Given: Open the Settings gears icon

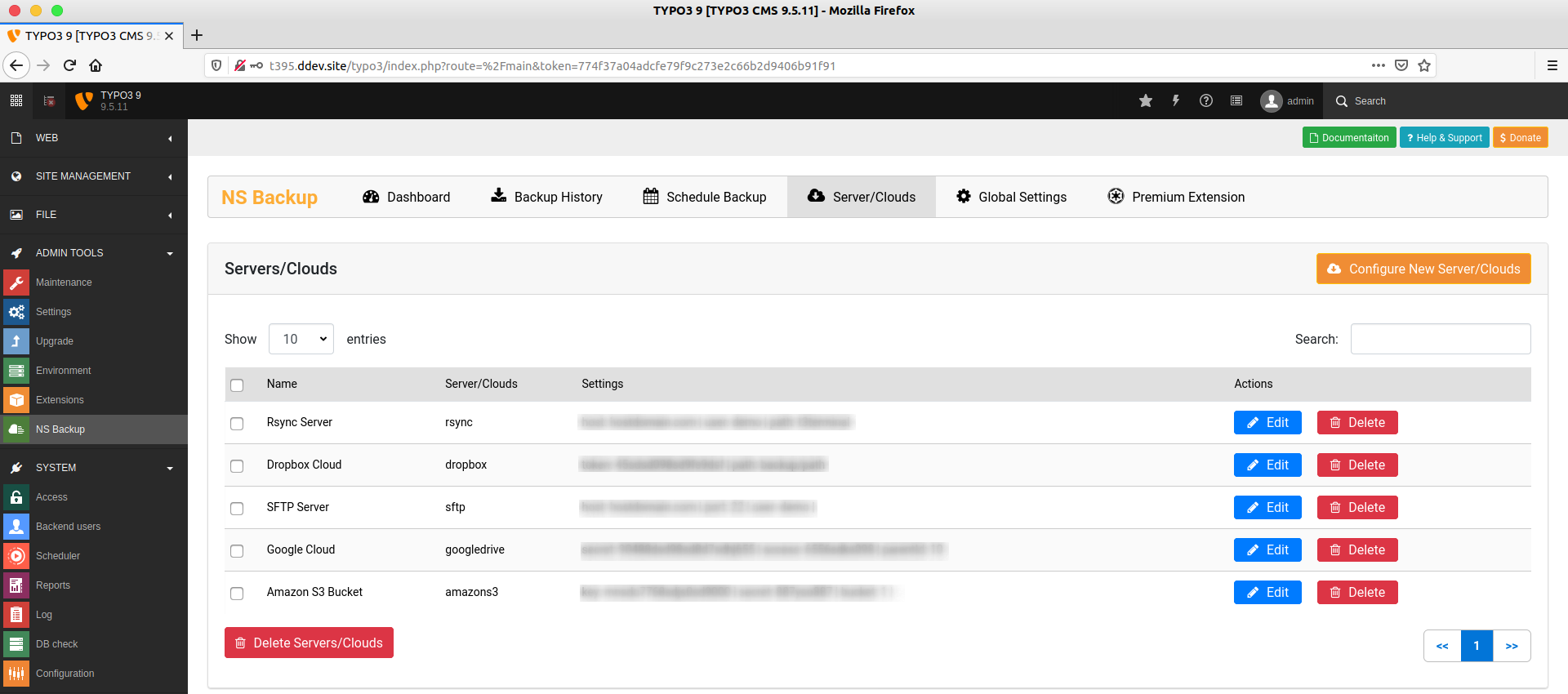Looking at the screenshot, I should point(16,312).
